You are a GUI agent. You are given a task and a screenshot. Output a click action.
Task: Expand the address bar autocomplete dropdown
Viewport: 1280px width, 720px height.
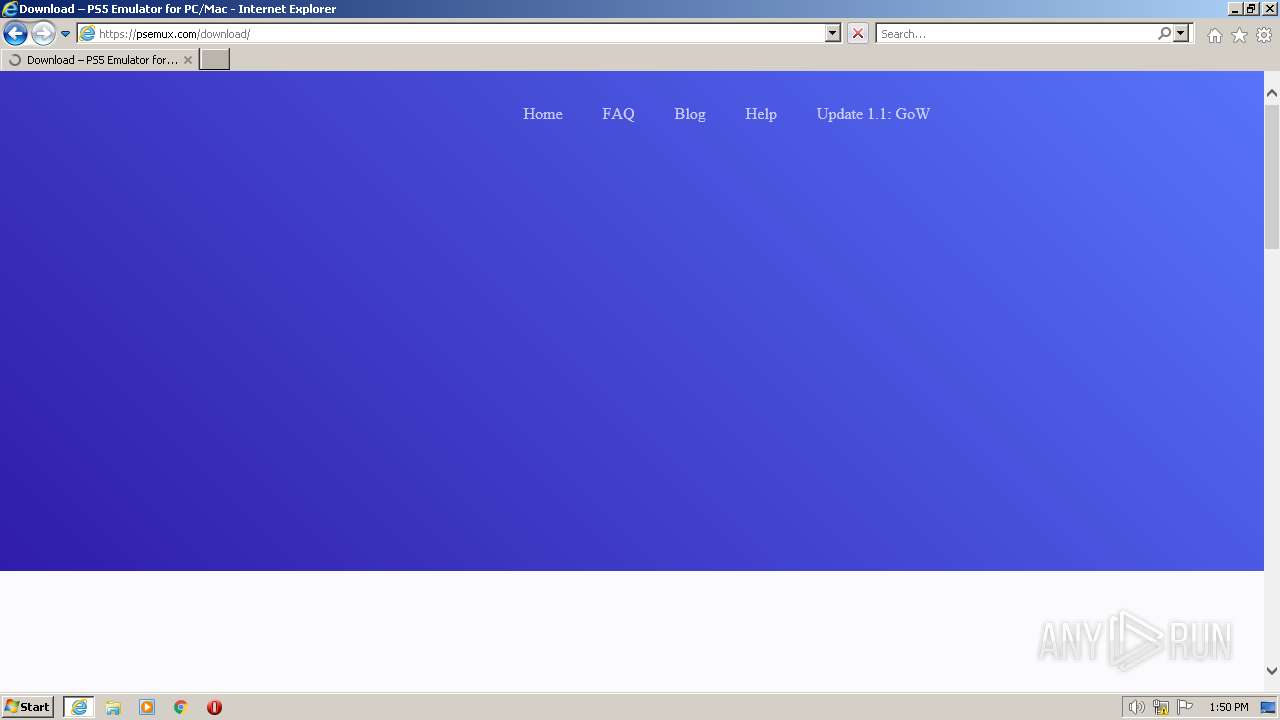[833, 33]
